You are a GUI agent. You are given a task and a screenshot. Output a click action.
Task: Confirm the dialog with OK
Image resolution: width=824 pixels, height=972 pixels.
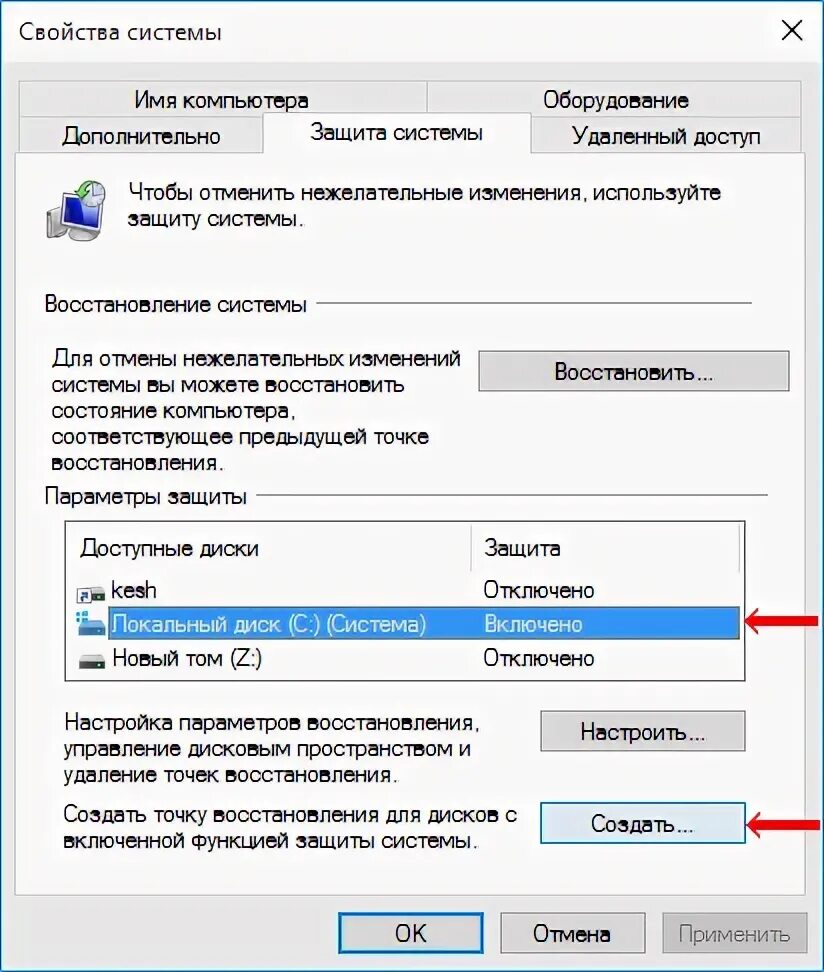(410, 933)
